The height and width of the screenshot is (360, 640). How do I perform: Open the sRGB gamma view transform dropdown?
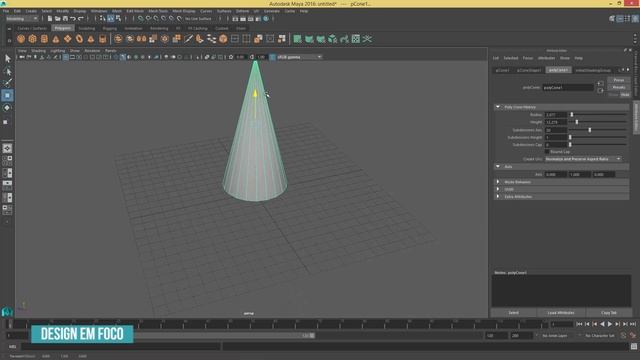pos(300,57)
